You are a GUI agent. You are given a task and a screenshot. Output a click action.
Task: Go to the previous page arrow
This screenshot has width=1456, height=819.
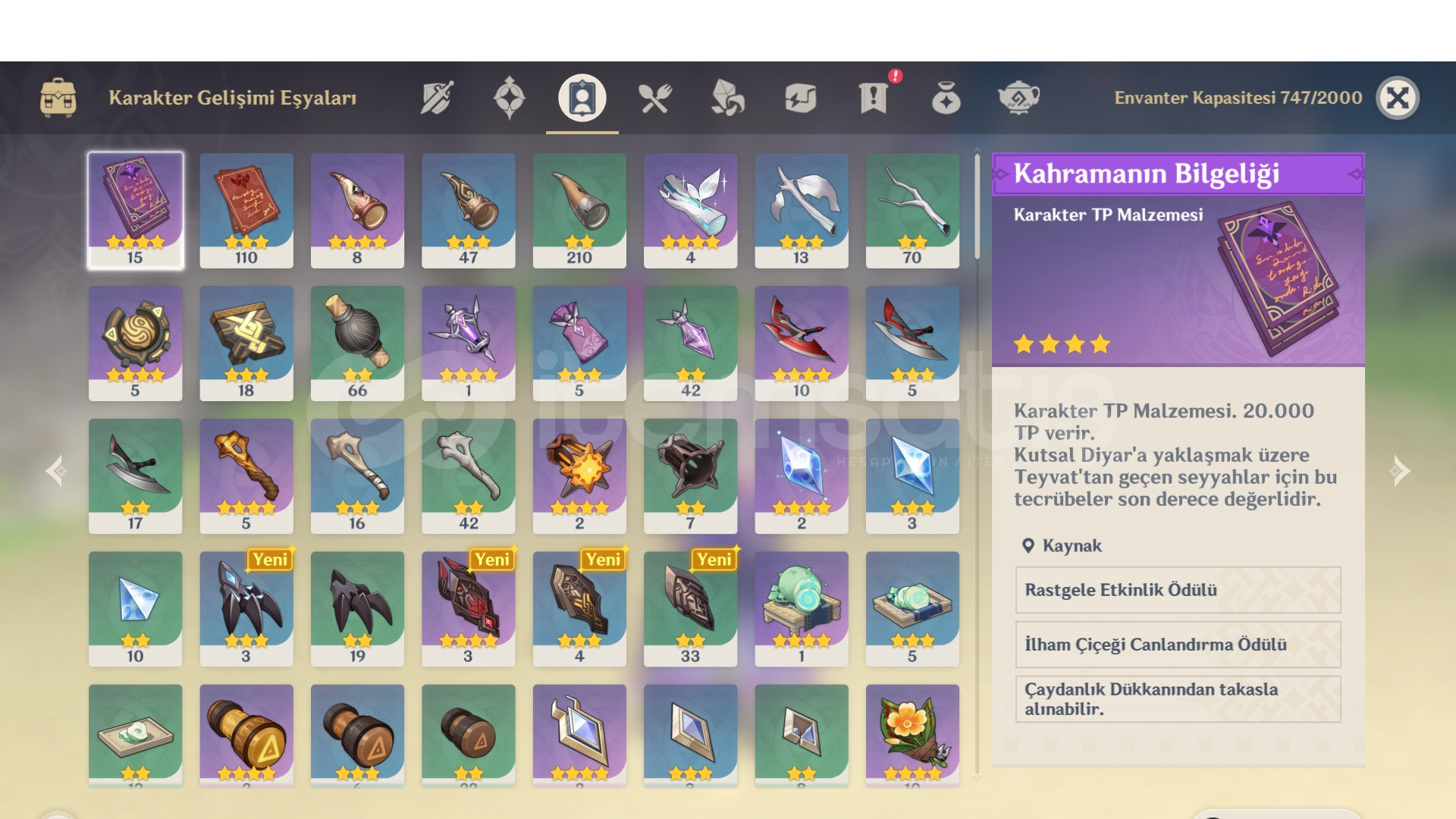point(56,471)
